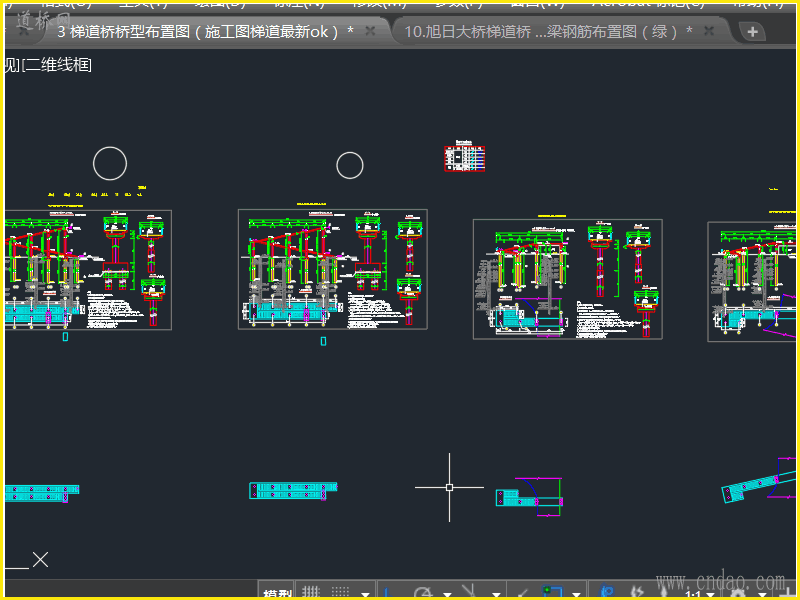This screenshot has height=600, width=800.
Task: Toggle annotation objects visibility icon
Action: (x=607, y=591)
